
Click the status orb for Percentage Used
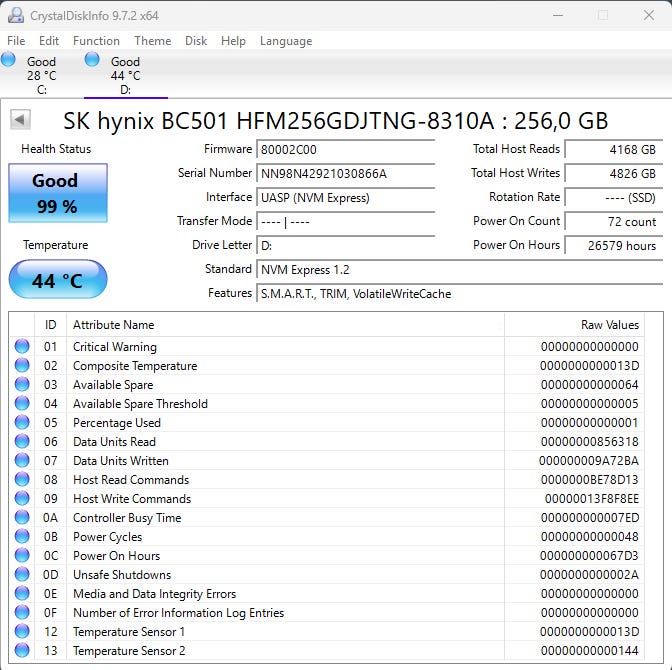(x=22, y=423)
